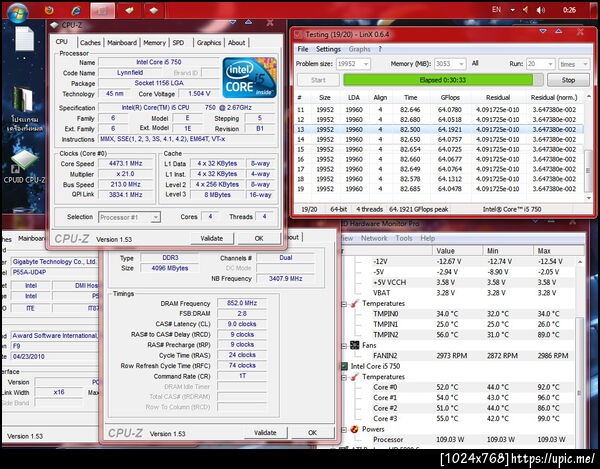Click the Powers flame icon in Hardware Monitor

pyautogui.click(x=355, y=429)
